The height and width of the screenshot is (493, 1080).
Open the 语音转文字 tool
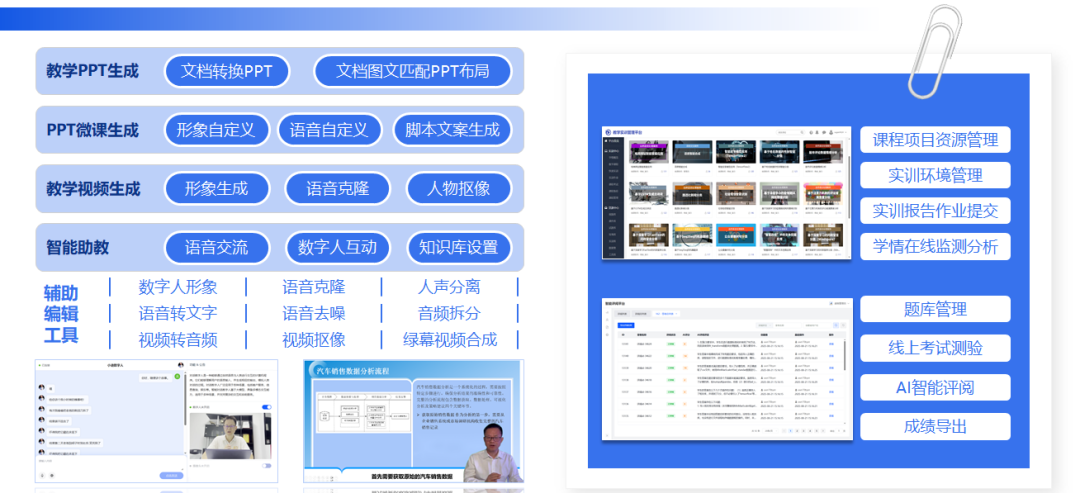pyautogui.click(x=177, y=313)
